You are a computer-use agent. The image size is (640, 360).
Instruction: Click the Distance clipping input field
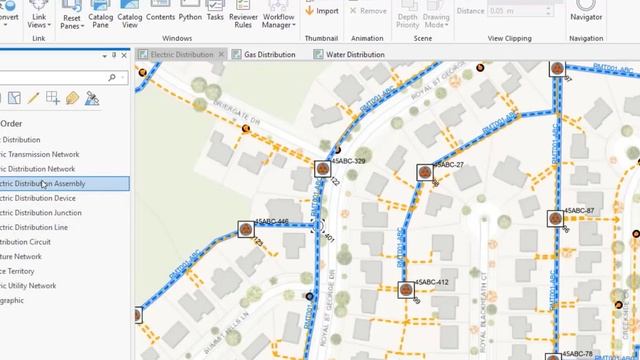pos(516,11)
